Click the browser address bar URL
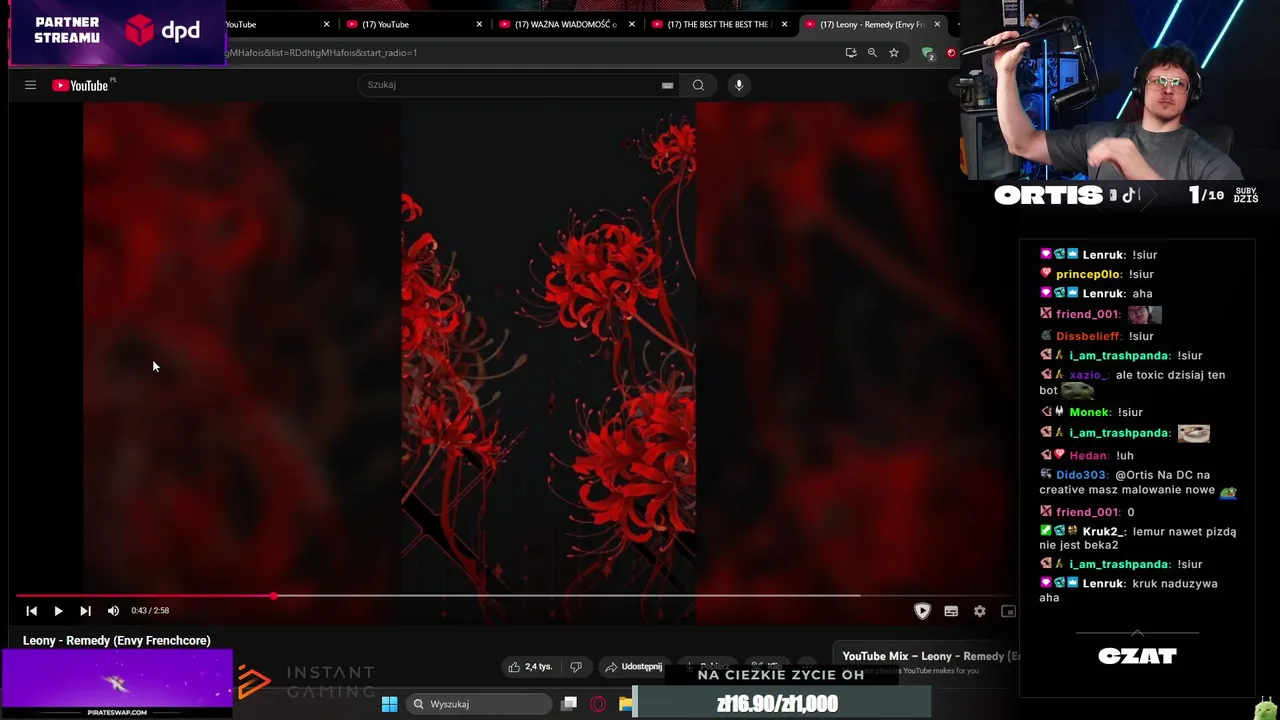 (322, 52)
